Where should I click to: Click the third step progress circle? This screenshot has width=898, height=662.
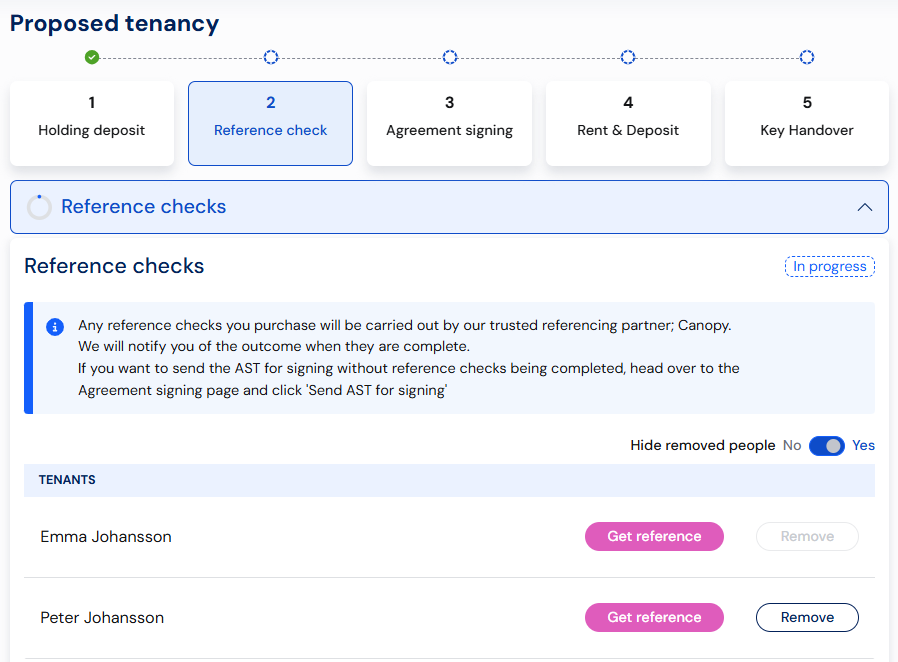(x=450, y=57)
